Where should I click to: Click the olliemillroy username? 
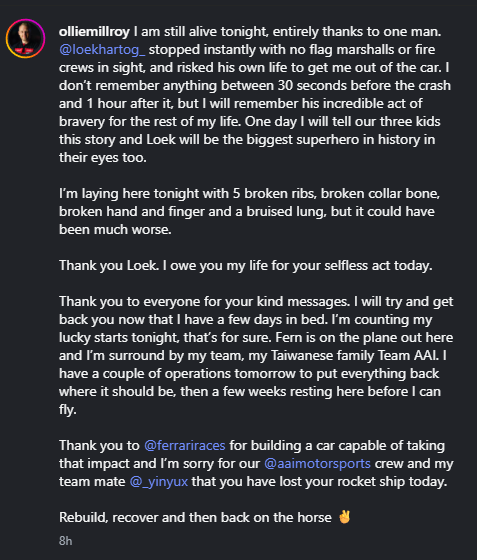click(94, 32)
